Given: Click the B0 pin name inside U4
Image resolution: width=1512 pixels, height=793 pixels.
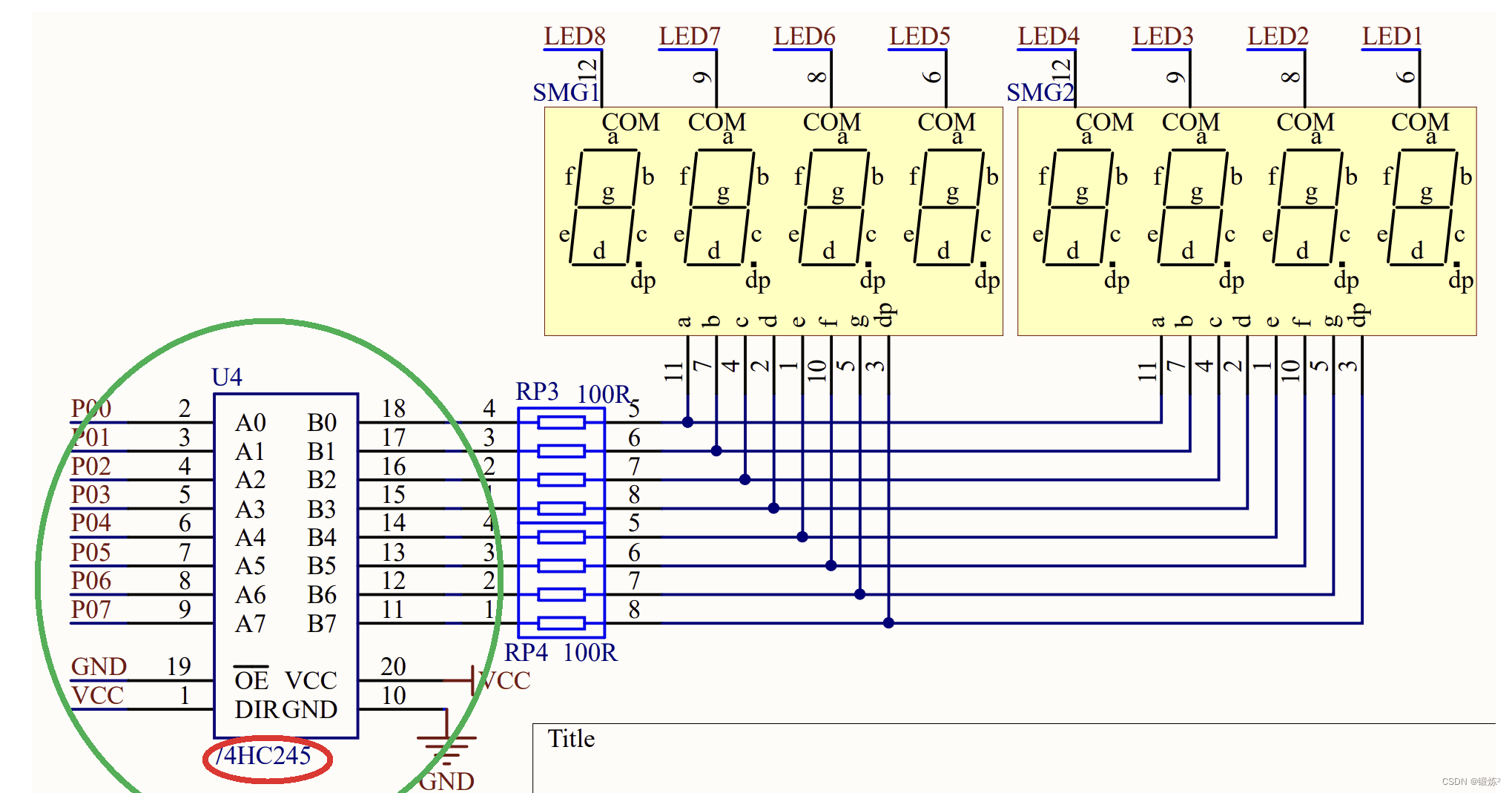Looking at the screenshot, I should pyautogui.click(x=322, y=422).
